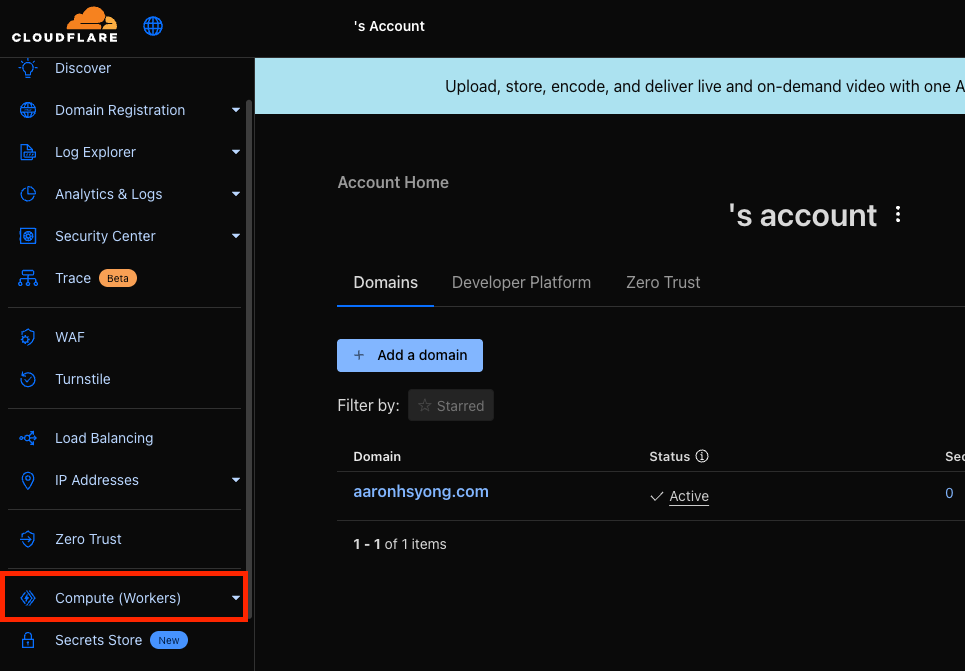Click the Cloudflare logo
965x671 pixels.
[65, 25]
